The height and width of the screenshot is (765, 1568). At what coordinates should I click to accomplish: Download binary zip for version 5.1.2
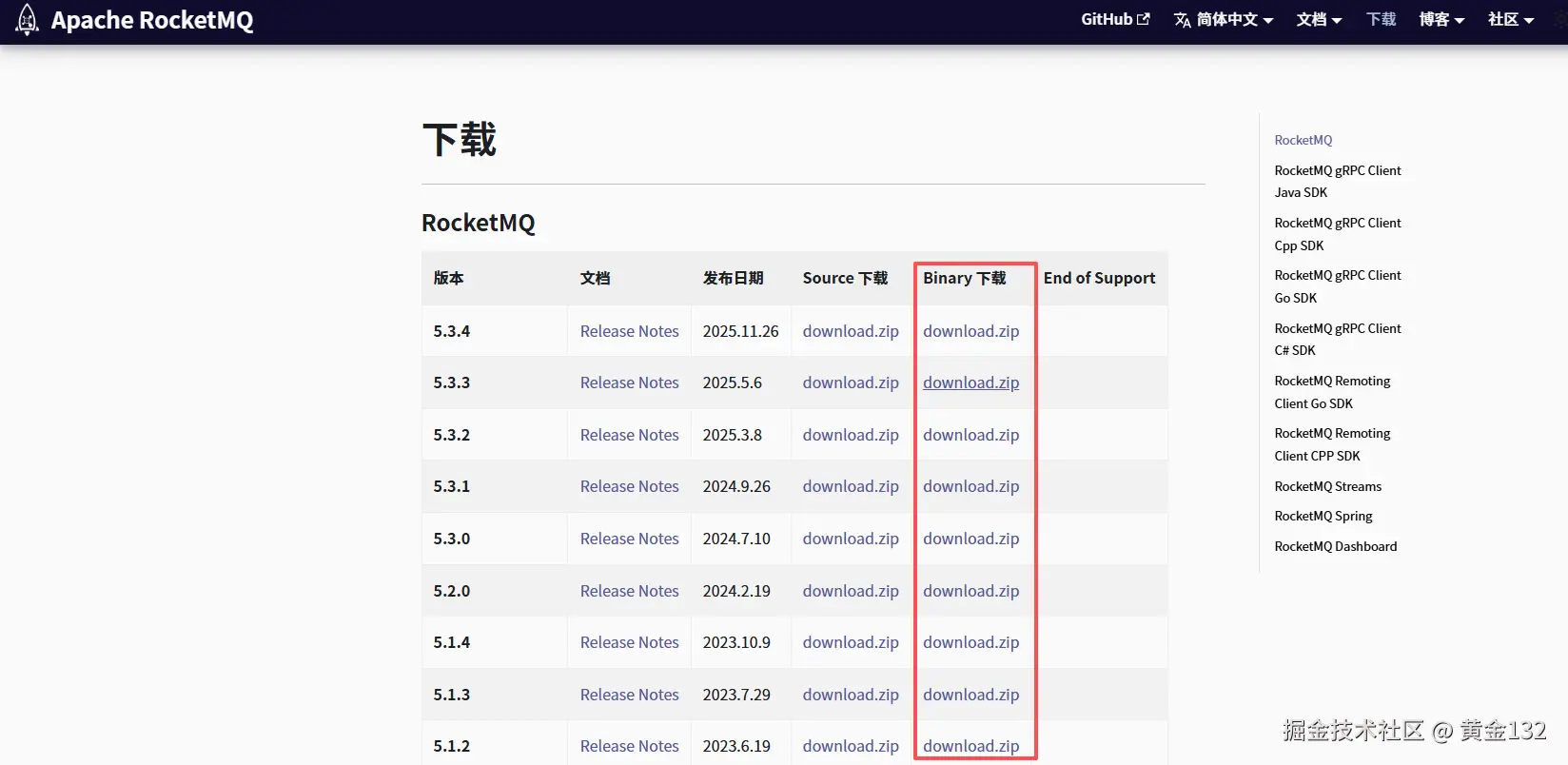(x=970, y=746)
